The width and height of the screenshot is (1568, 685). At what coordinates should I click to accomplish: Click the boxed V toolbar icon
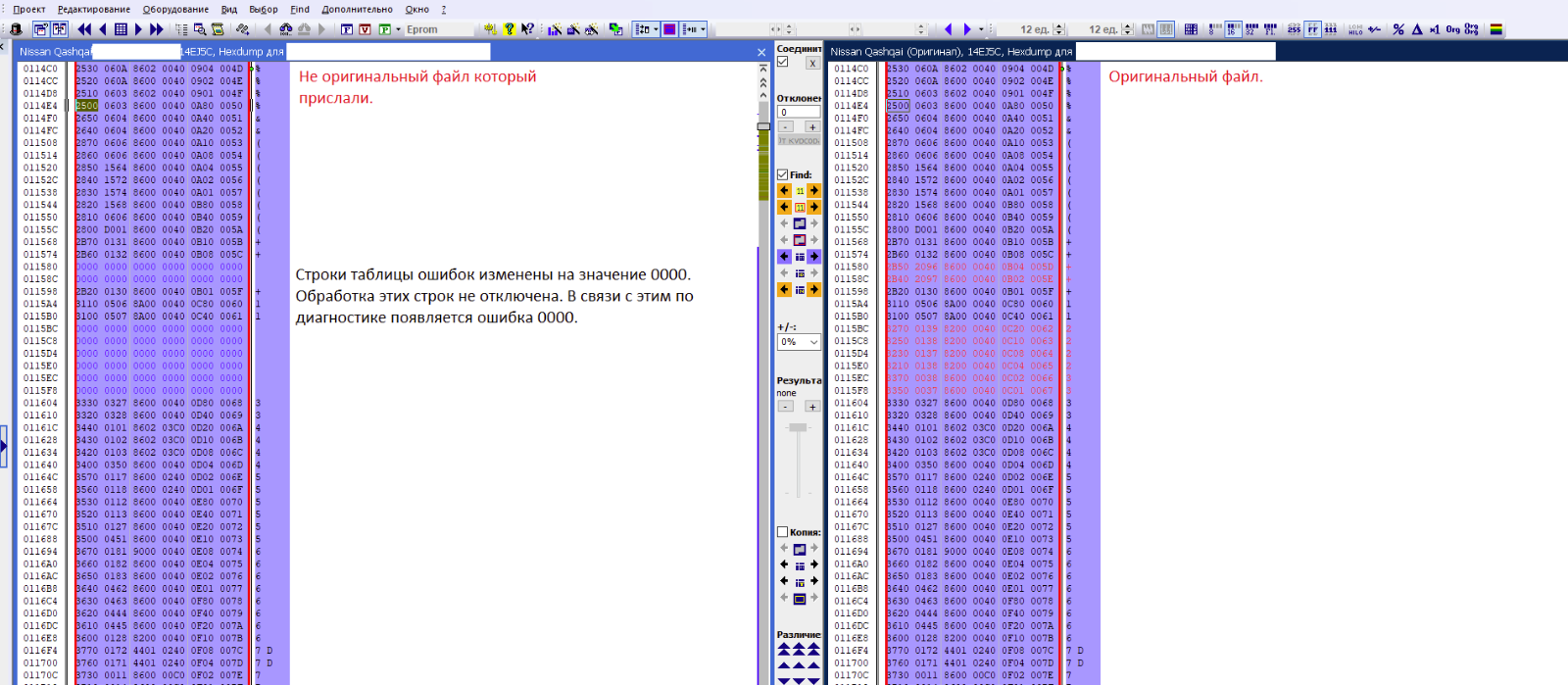365,29
